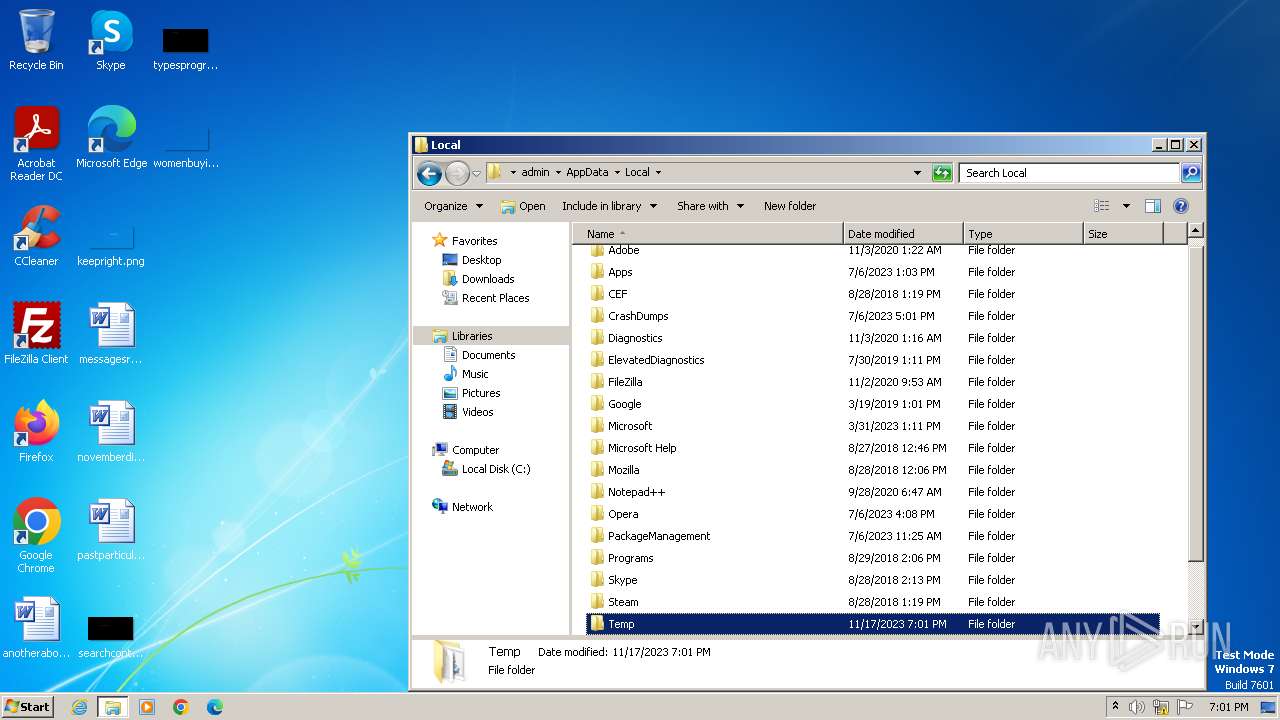
Task: Click the volume icon in system tray
Action: point(1137,707)
